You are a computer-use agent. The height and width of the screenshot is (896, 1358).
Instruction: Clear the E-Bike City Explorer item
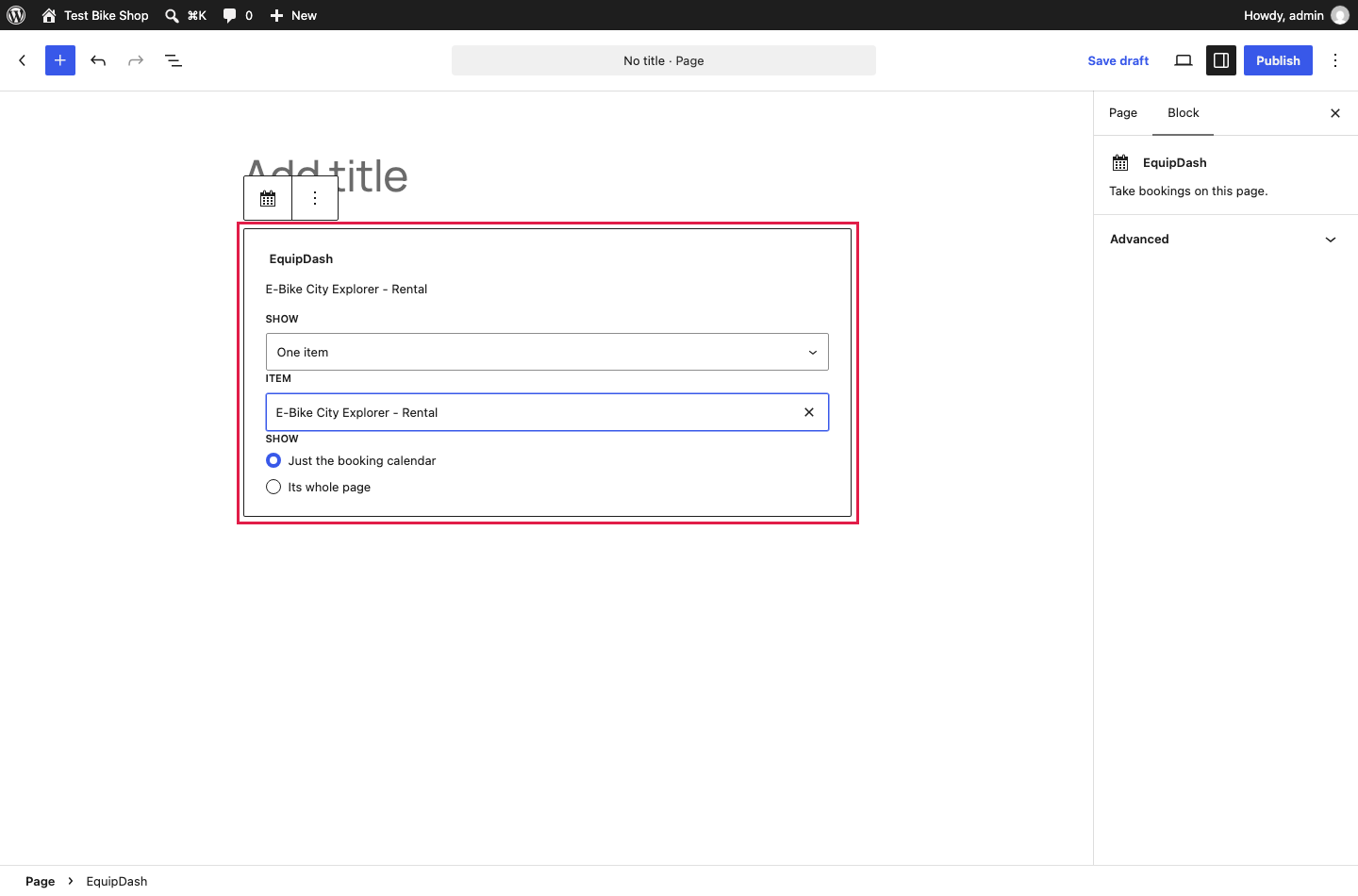(809, 412)
